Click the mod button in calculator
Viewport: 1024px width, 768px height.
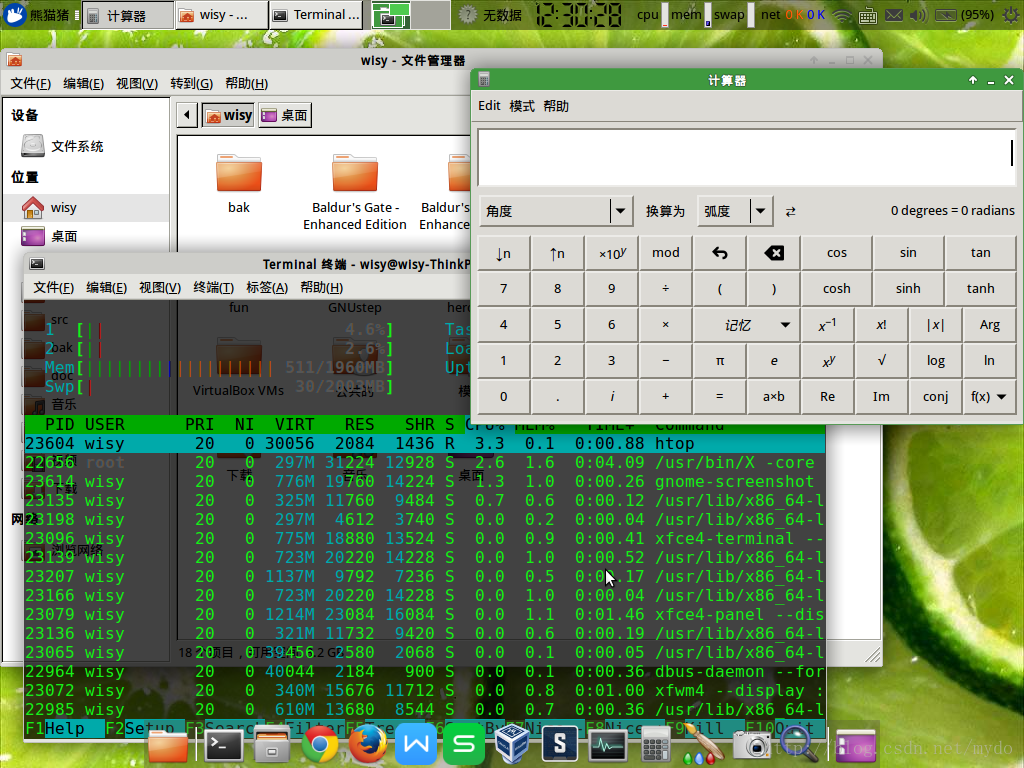665,253
